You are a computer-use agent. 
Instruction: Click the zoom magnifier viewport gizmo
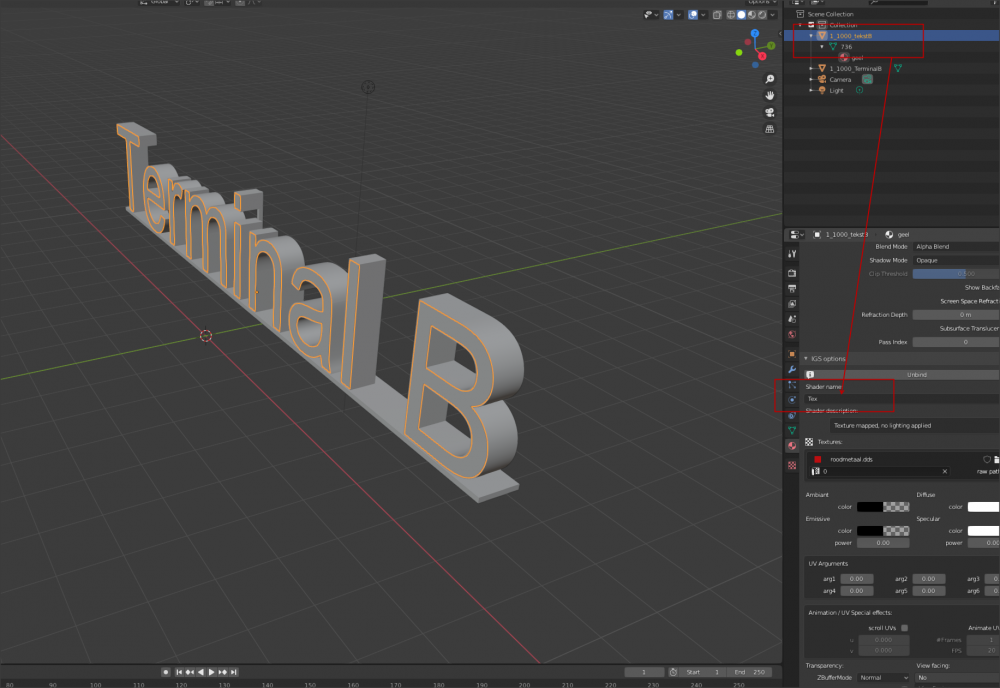770,79
